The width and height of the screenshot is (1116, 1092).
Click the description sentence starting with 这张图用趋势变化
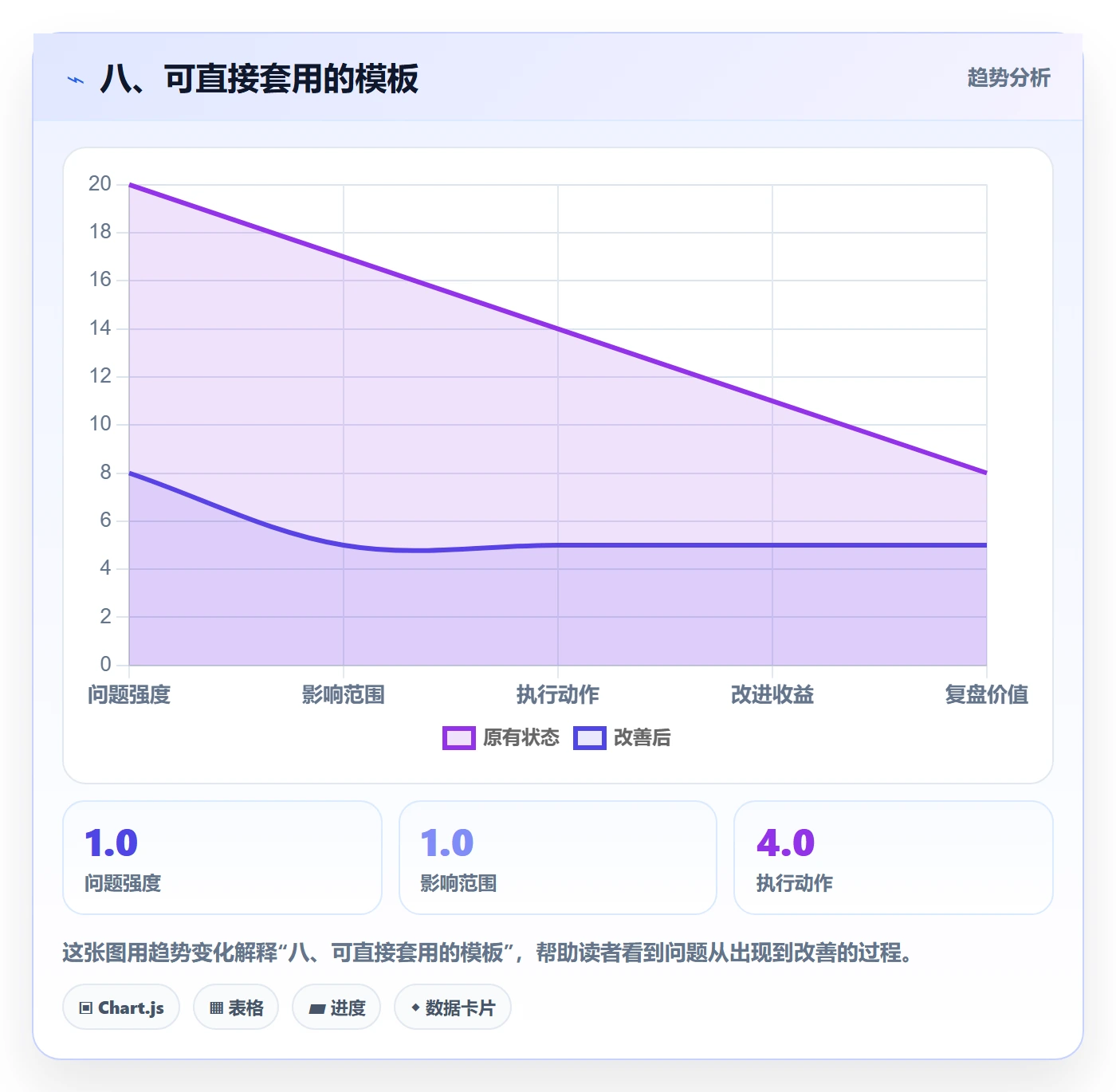(x=488, y=953)
